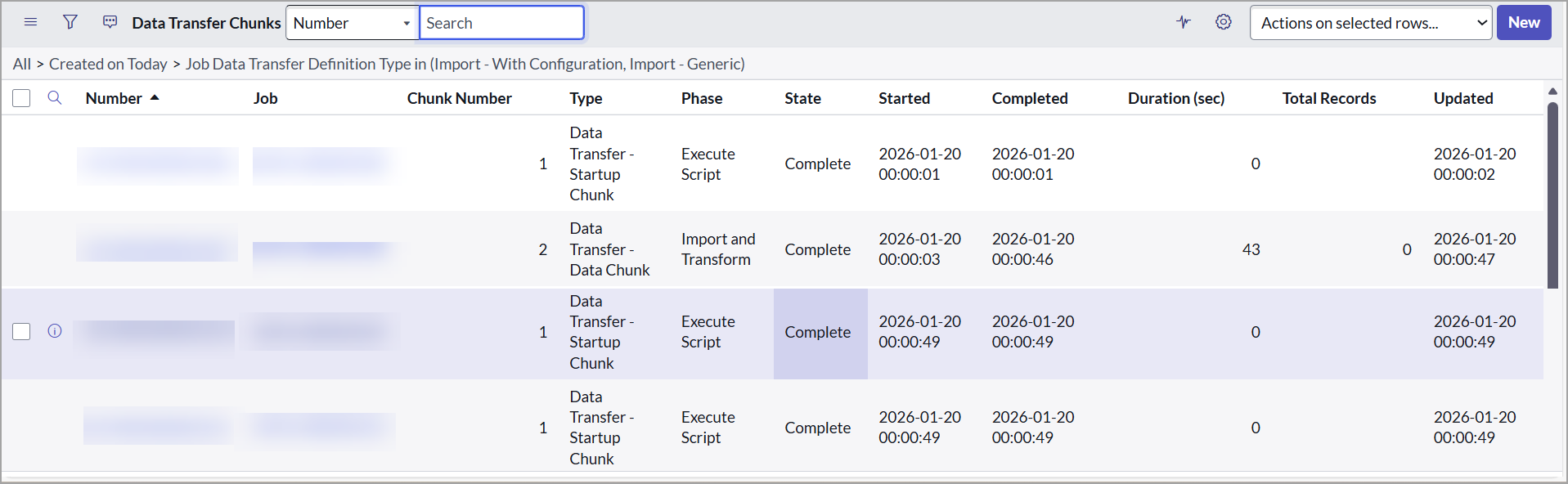The width and height of the screenshot is (1568, 484).
Task: Open the Number search field dropdown
Action: point(353,23)
